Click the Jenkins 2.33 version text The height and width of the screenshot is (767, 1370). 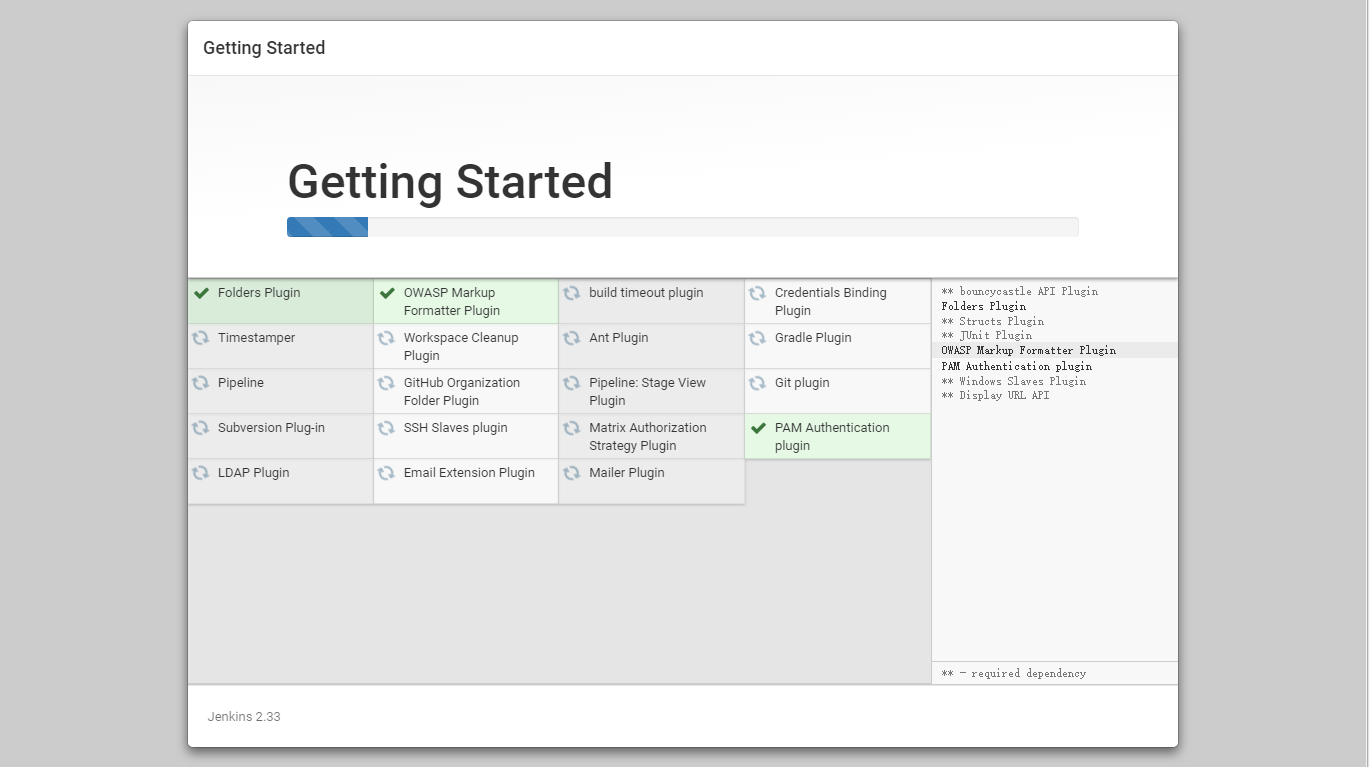pyautogui.click(x=244, y=717)
